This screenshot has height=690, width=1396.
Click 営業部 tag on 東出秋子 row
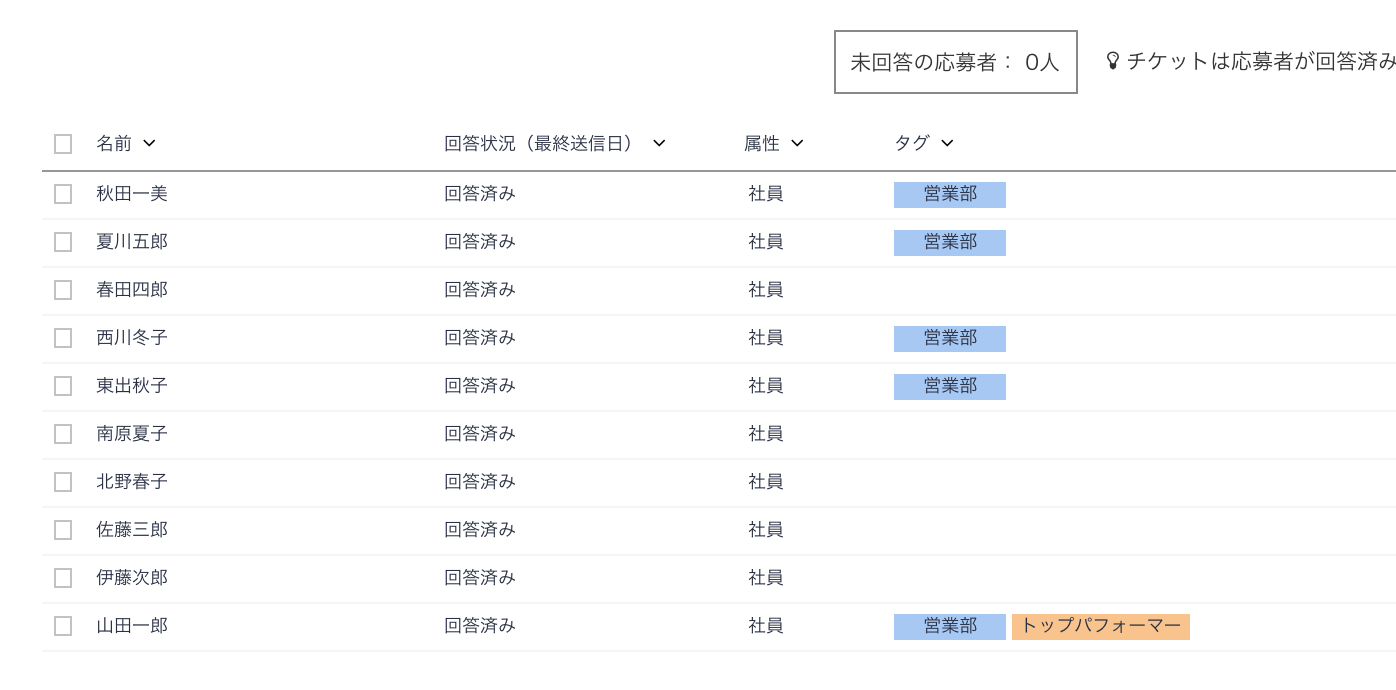pyautogui.click(x=949, y=386)
